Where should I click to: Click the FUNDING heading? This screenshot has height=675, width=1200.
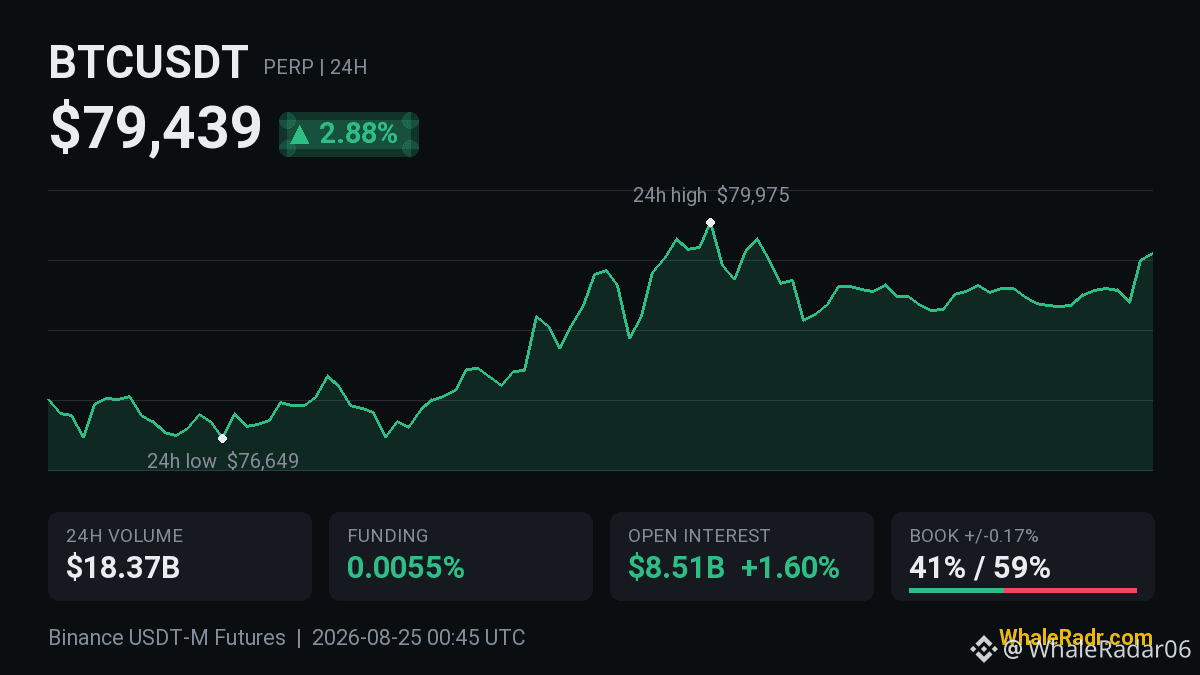tap(388, 537)
